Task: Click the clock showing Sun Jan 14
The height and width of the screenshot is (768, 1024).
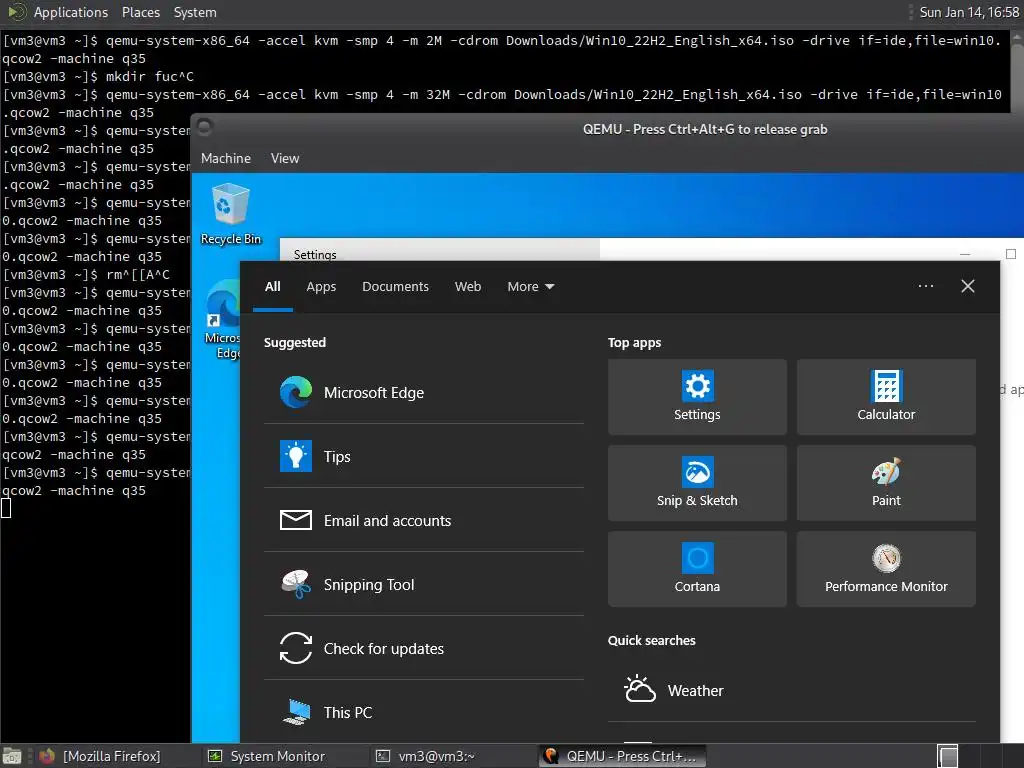Action: point(968,12)
